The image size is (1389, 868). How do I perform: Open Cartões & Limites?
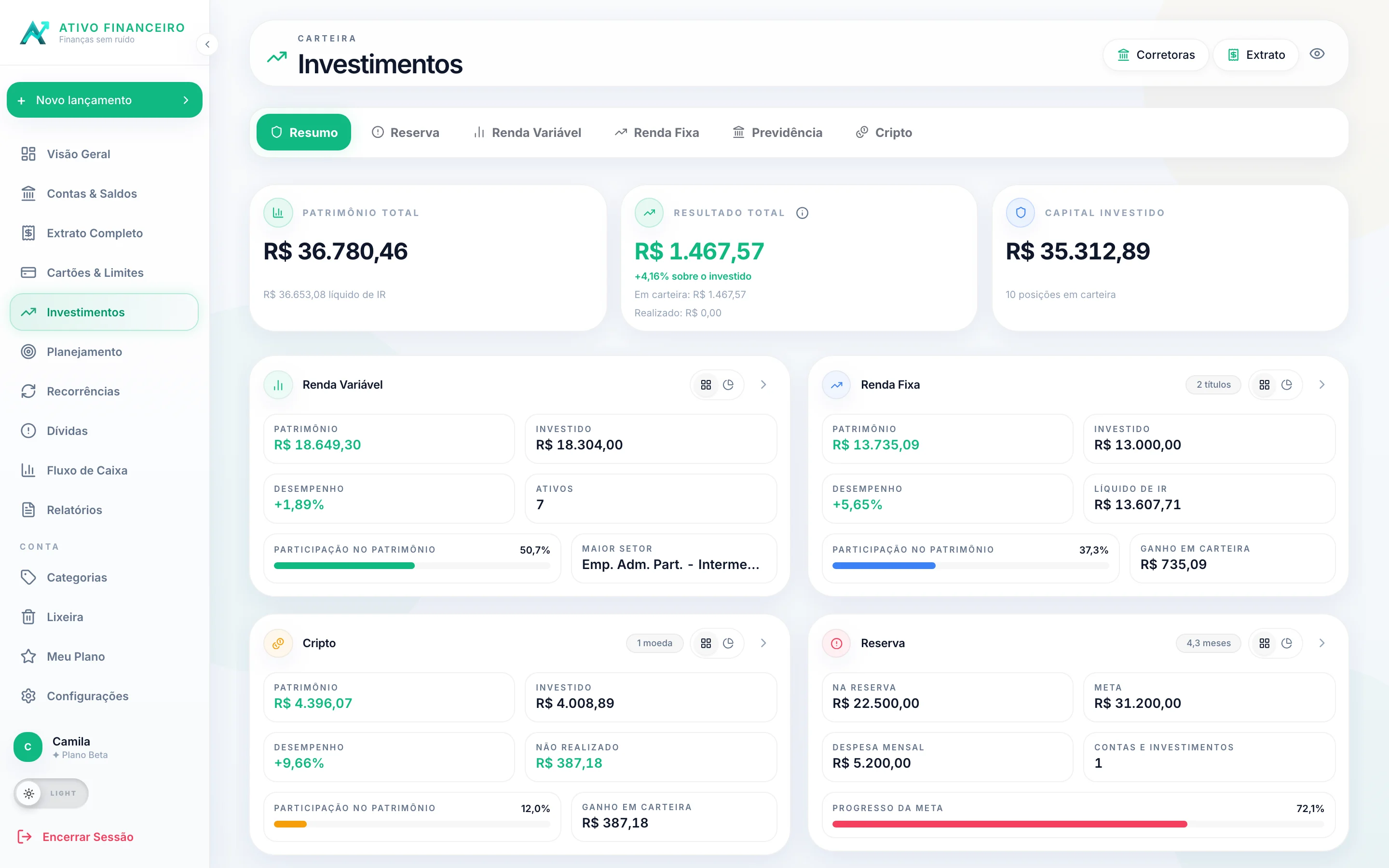[x=104, y=272]
